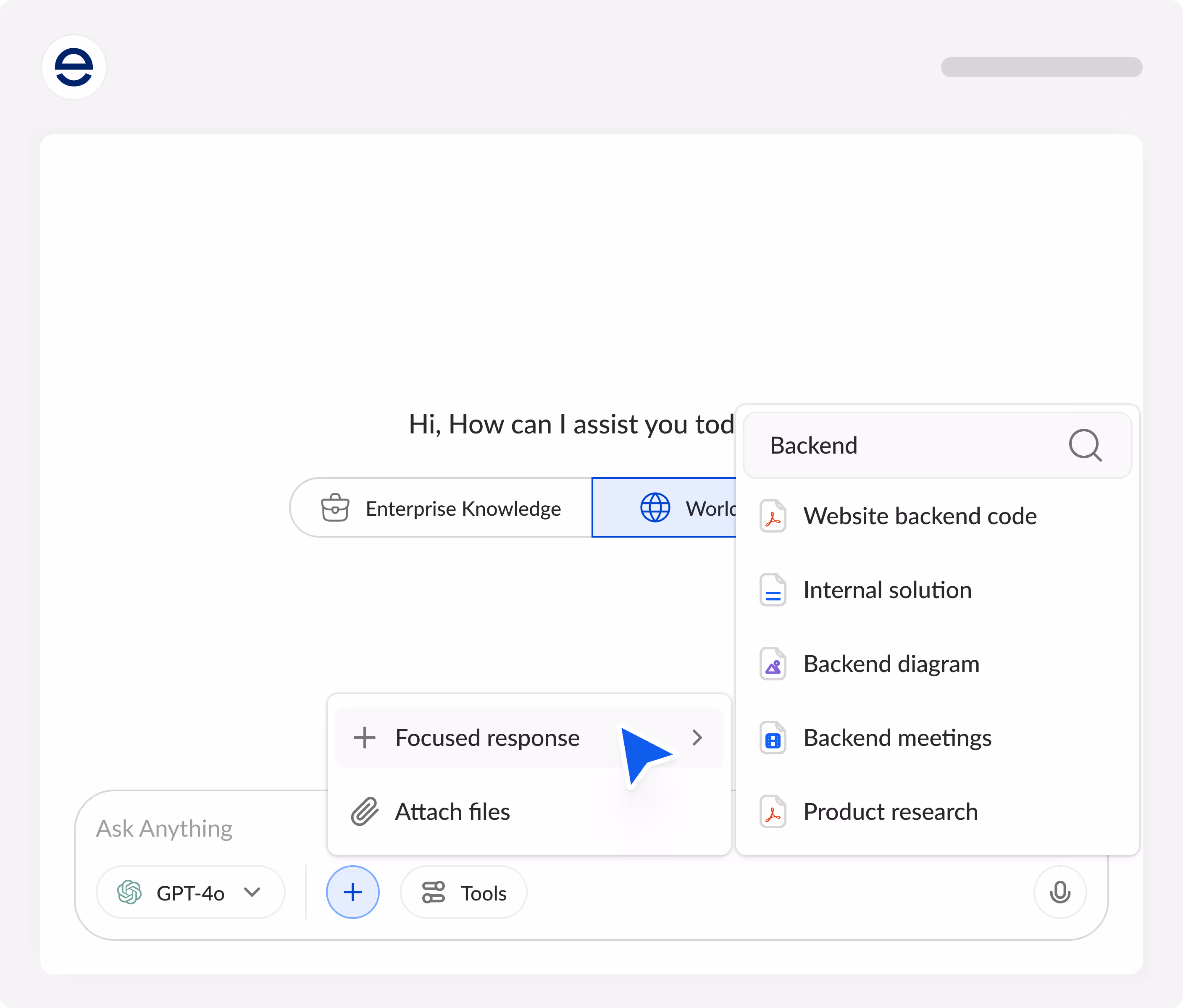The image size is (1183, 1008).
Task: Click the blue plus button in the input bar
Action: (352, 892)
